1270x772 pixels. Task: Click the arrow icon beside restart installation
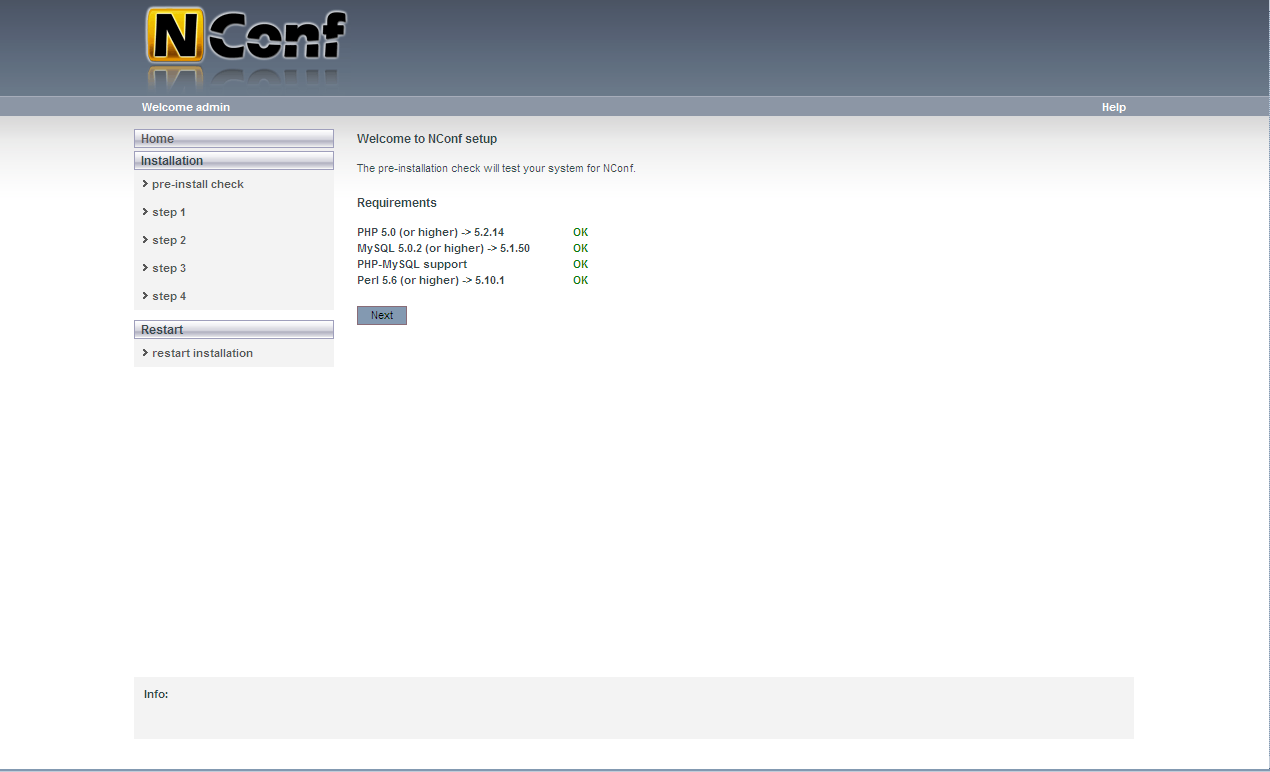pos(145,353)
